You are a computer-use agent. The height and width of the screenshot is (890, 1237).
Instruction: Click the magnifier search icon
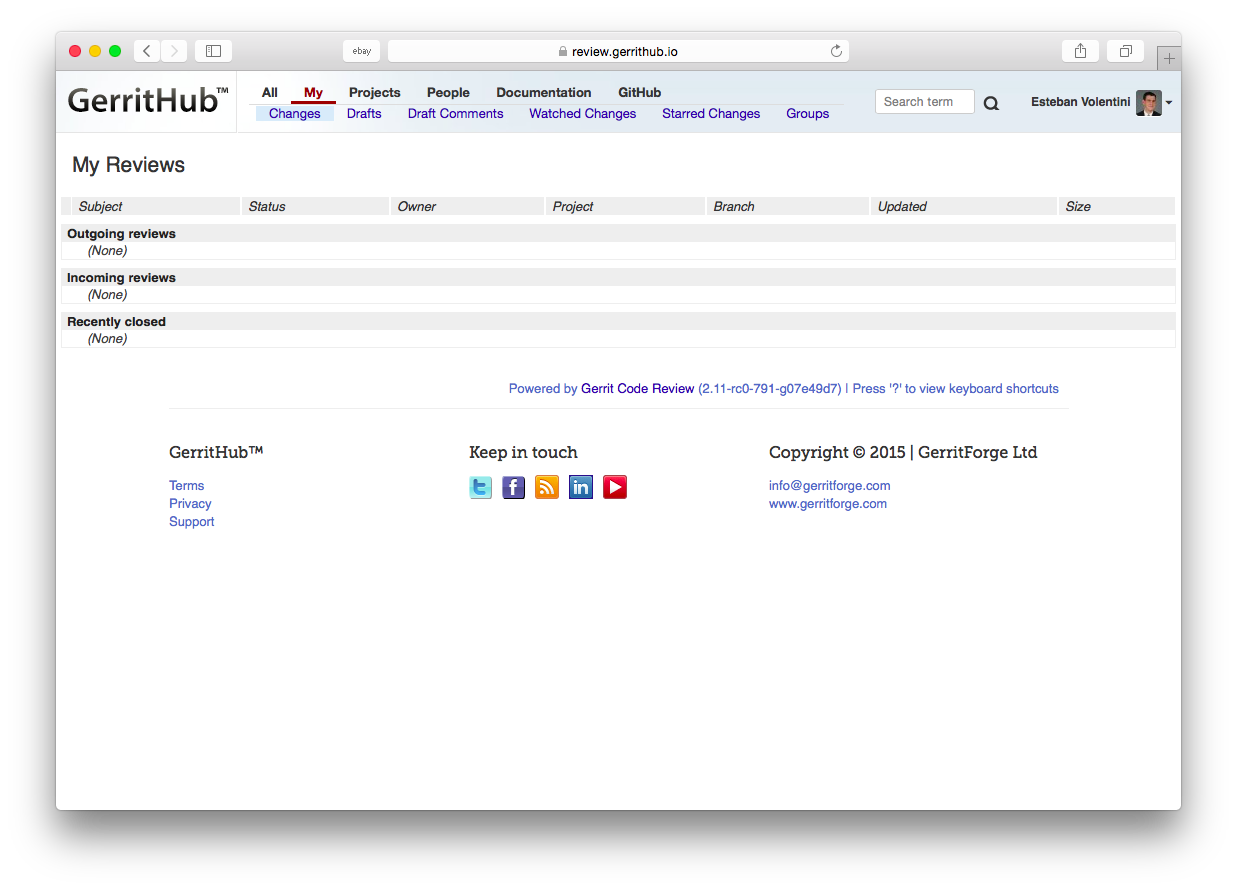tap(991, 103)
